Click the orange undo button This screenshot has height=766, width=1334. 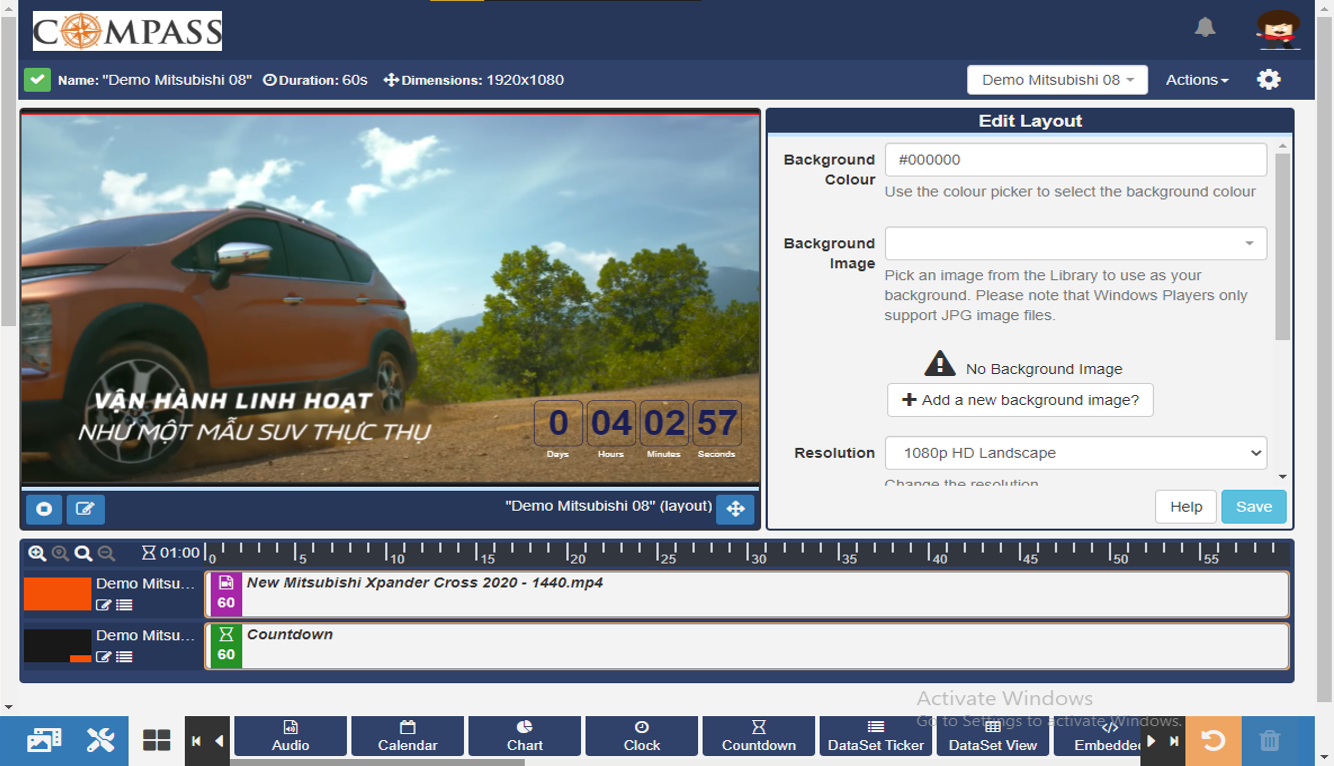click(1213, 740)
